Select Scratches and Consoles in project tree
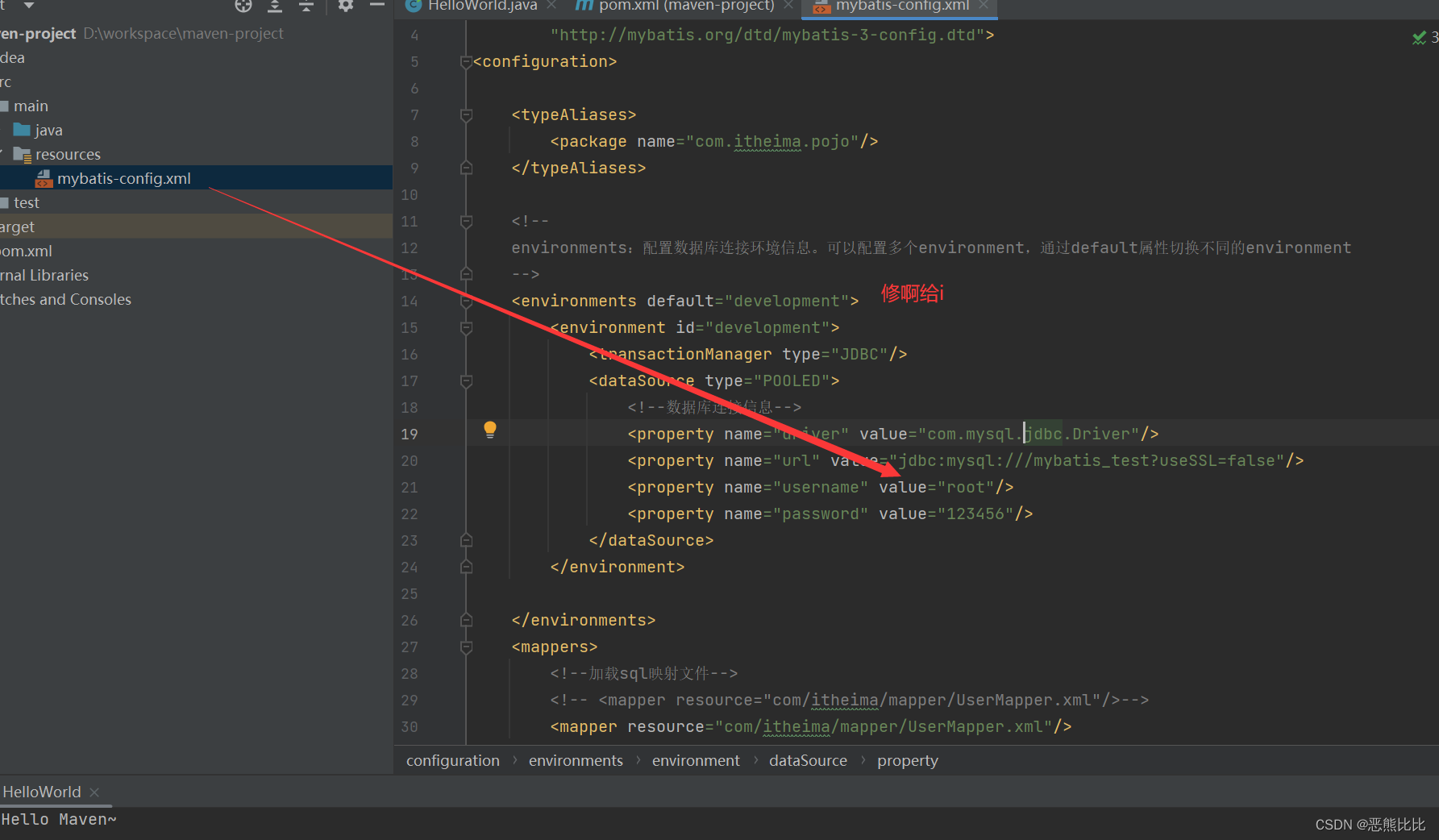This screenshot has height=840, width=1439. 65,299
